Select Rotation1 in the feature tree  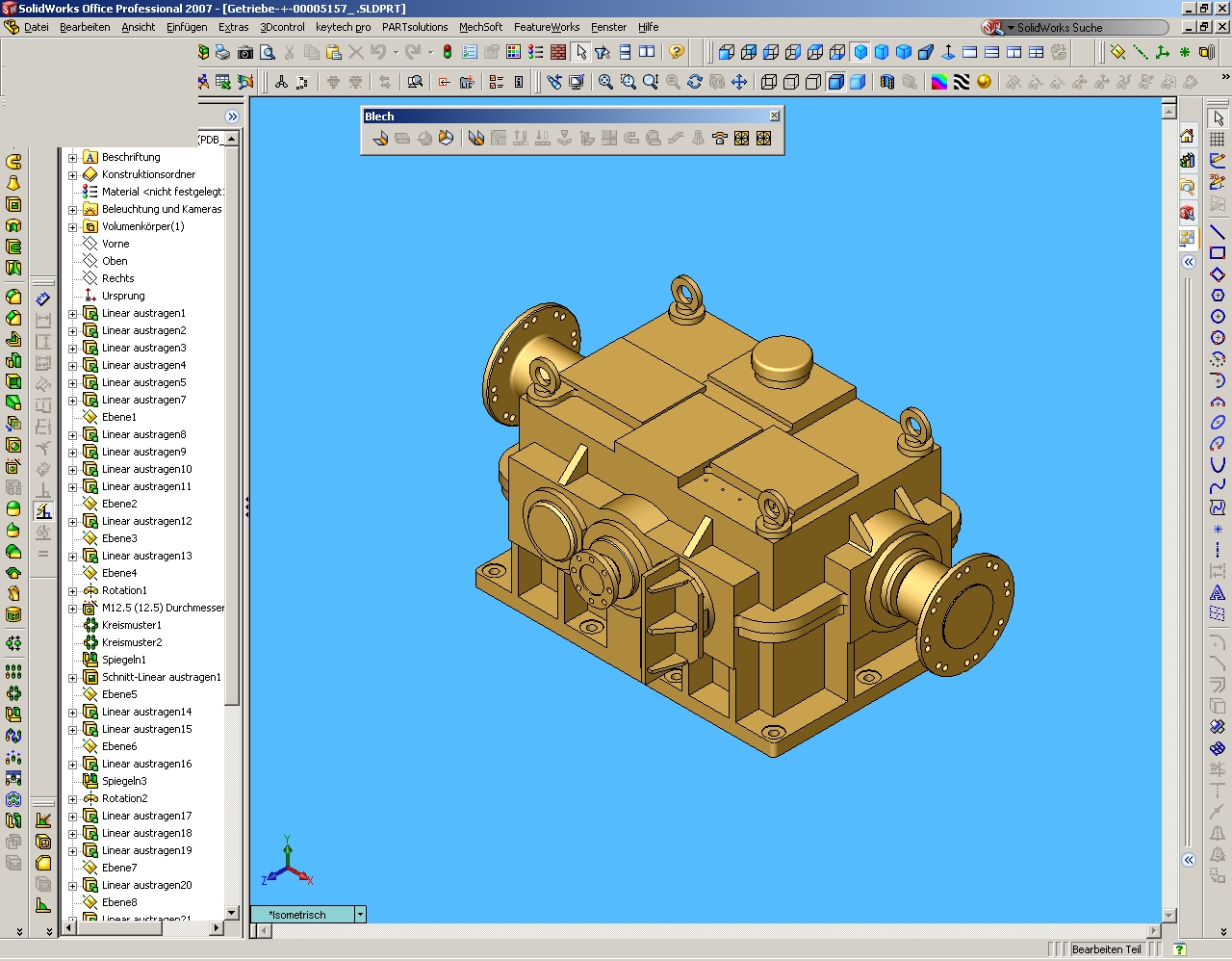tap(124, 590)
